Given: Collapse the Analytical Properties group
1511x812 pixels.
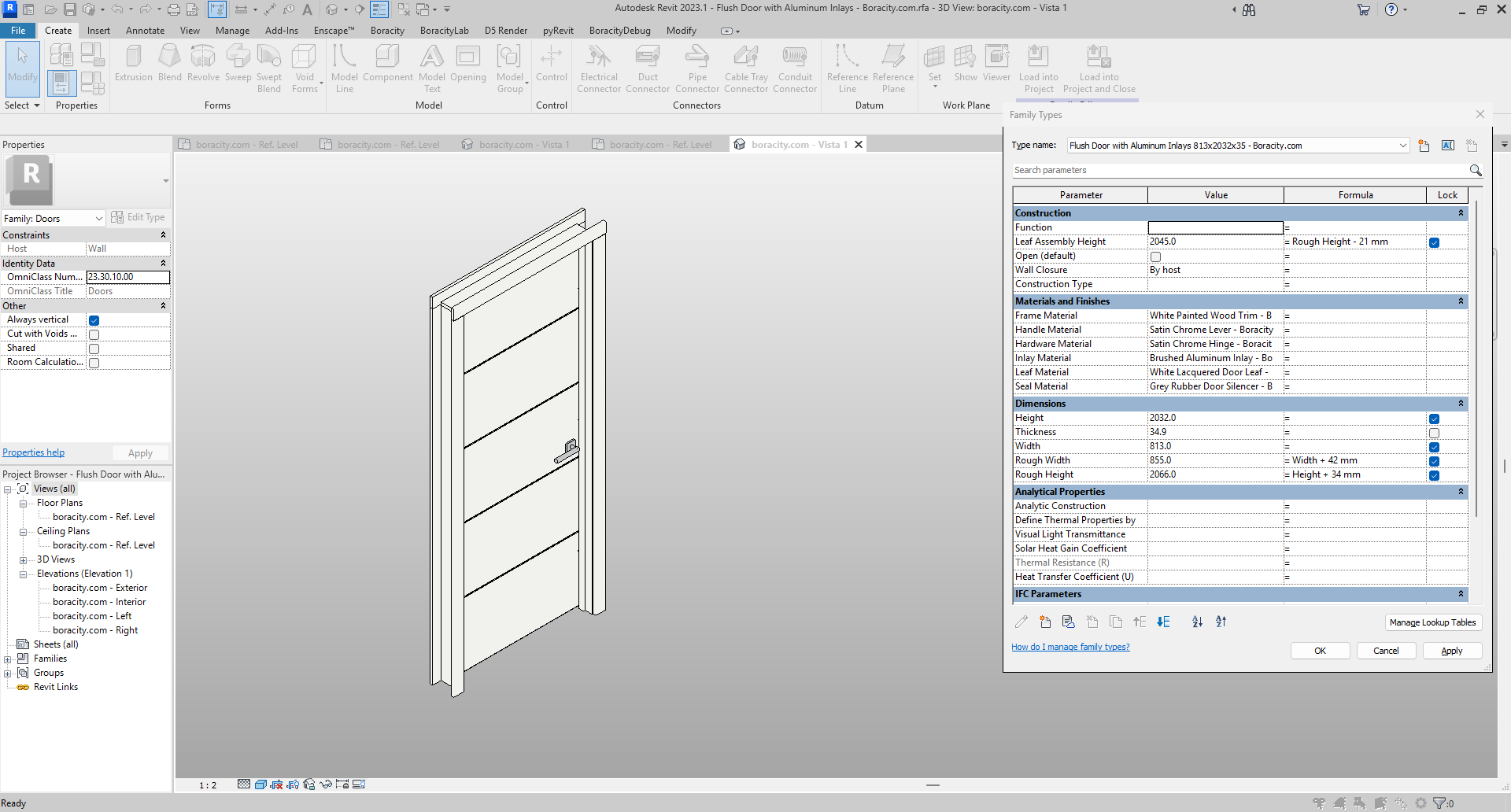Looking at the screenshot, I should tap(1461, 492).
